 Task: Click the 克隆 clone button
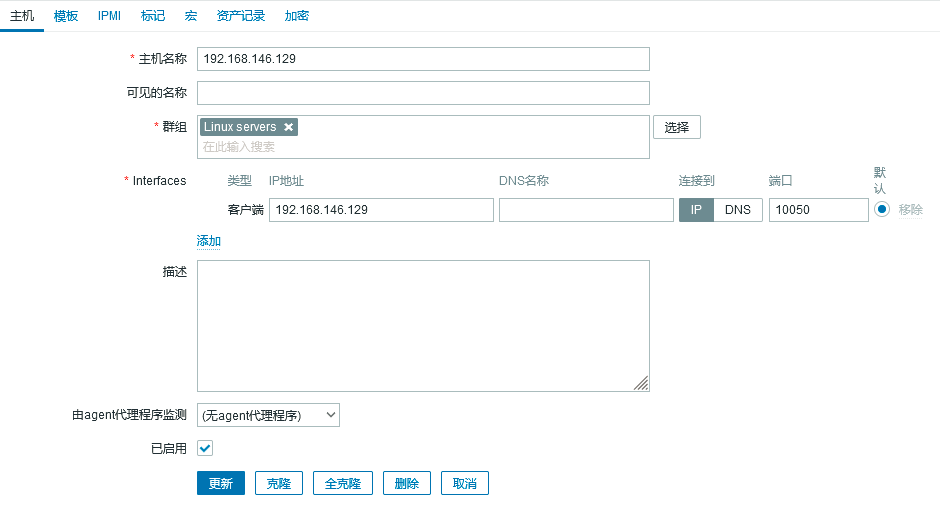279,483
